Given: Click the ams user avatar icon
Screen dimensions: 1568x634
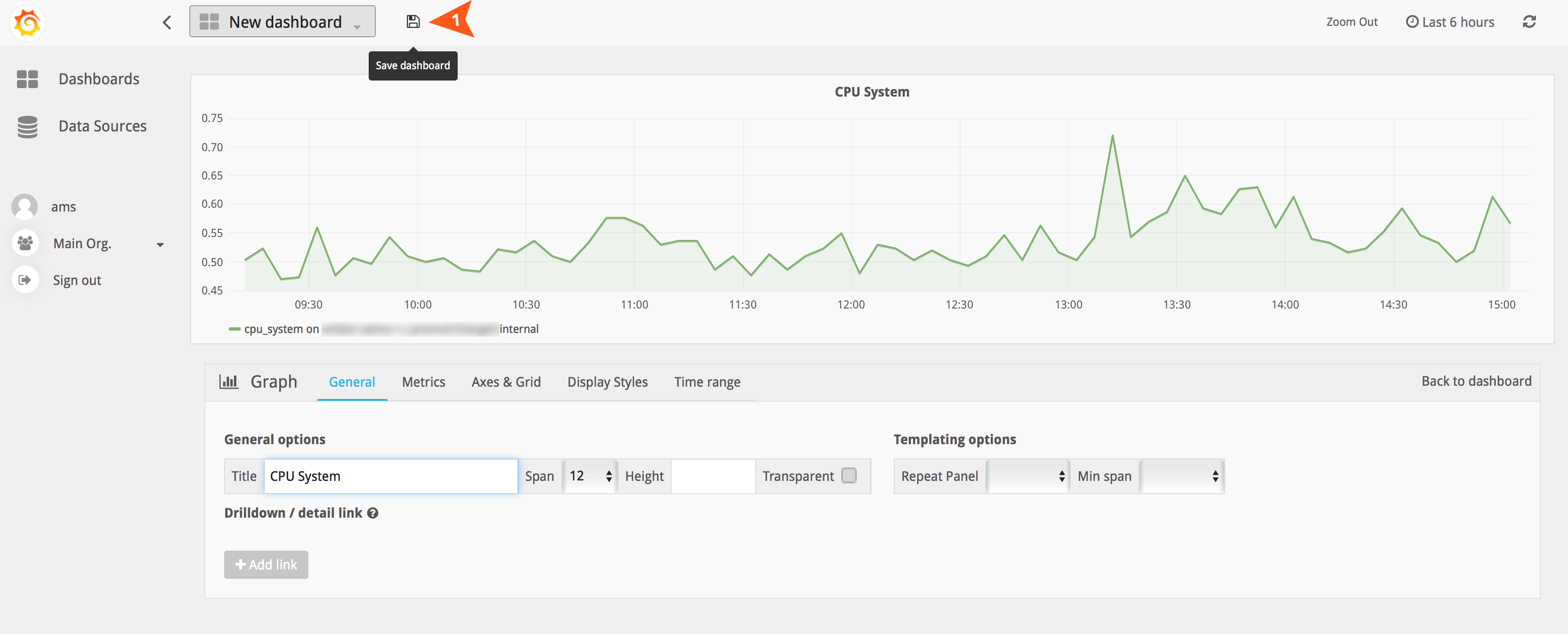Looking at the screenshot, I should click(25, 206).
